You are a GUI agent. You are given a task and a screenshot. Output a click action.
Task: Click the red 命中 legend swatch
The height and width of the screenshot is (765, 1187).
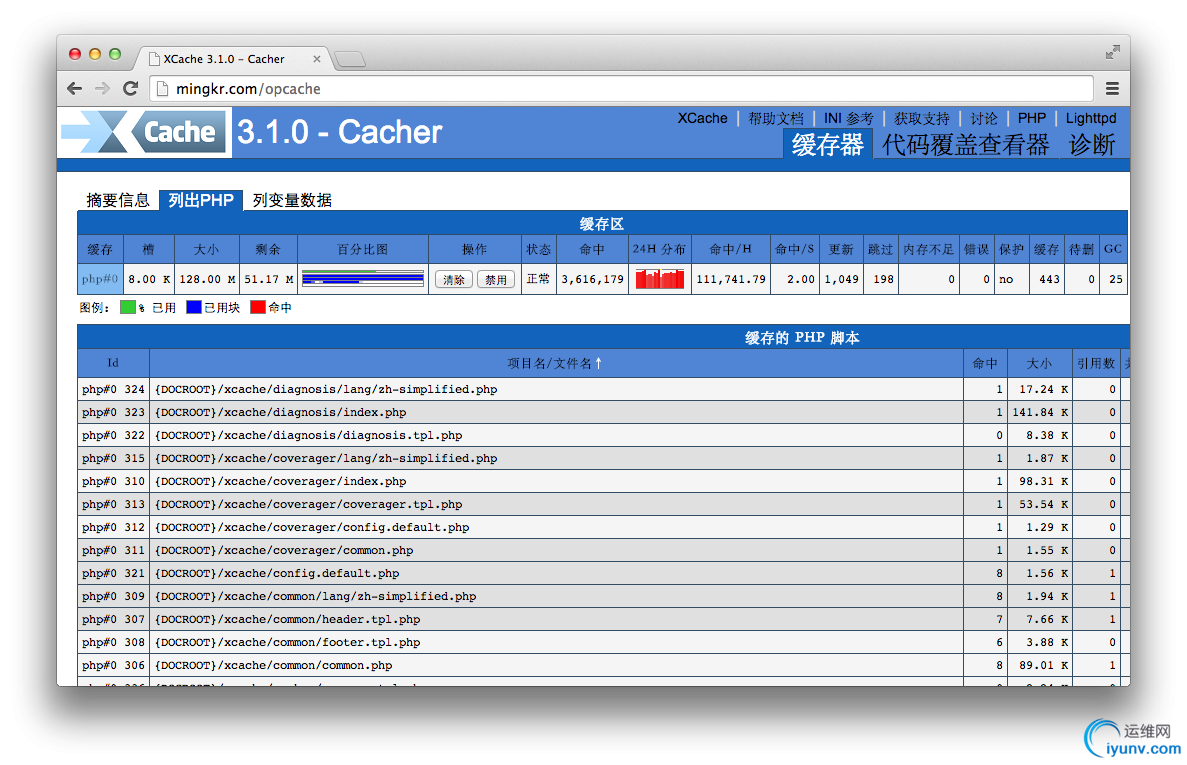257,307
